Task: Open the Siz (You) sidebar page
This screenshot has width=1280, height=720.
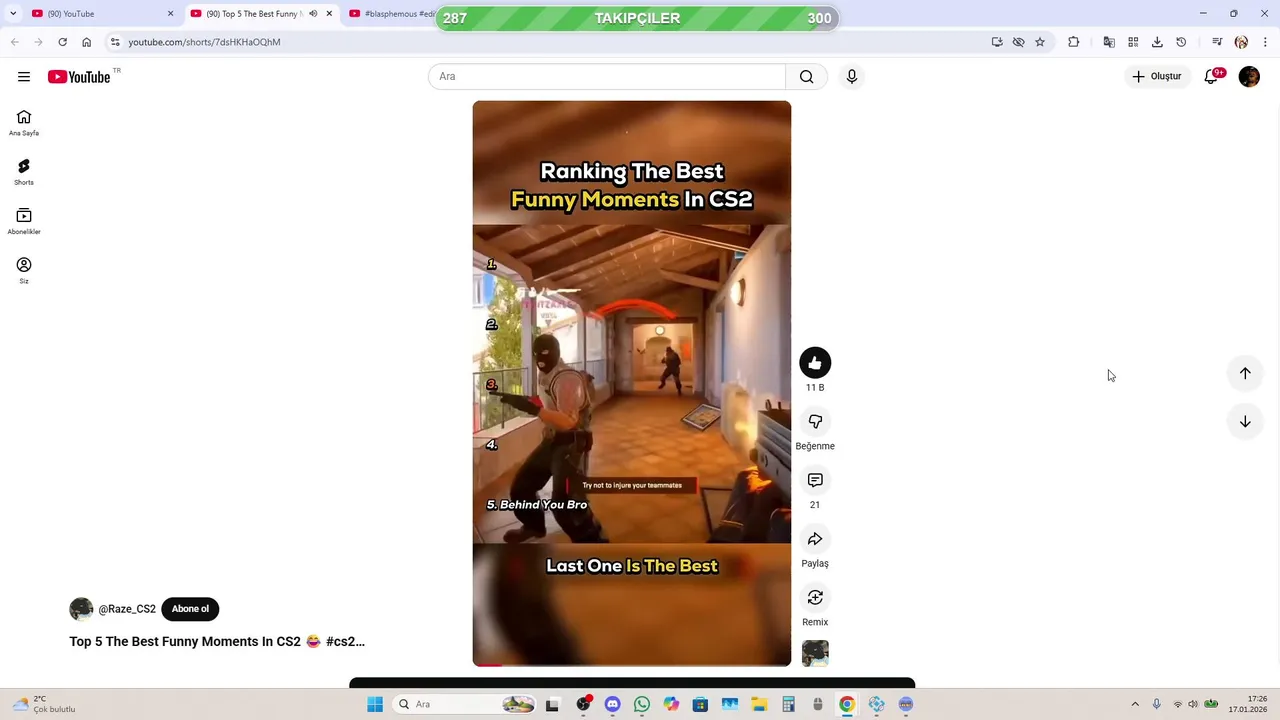Action: [24, 270]
